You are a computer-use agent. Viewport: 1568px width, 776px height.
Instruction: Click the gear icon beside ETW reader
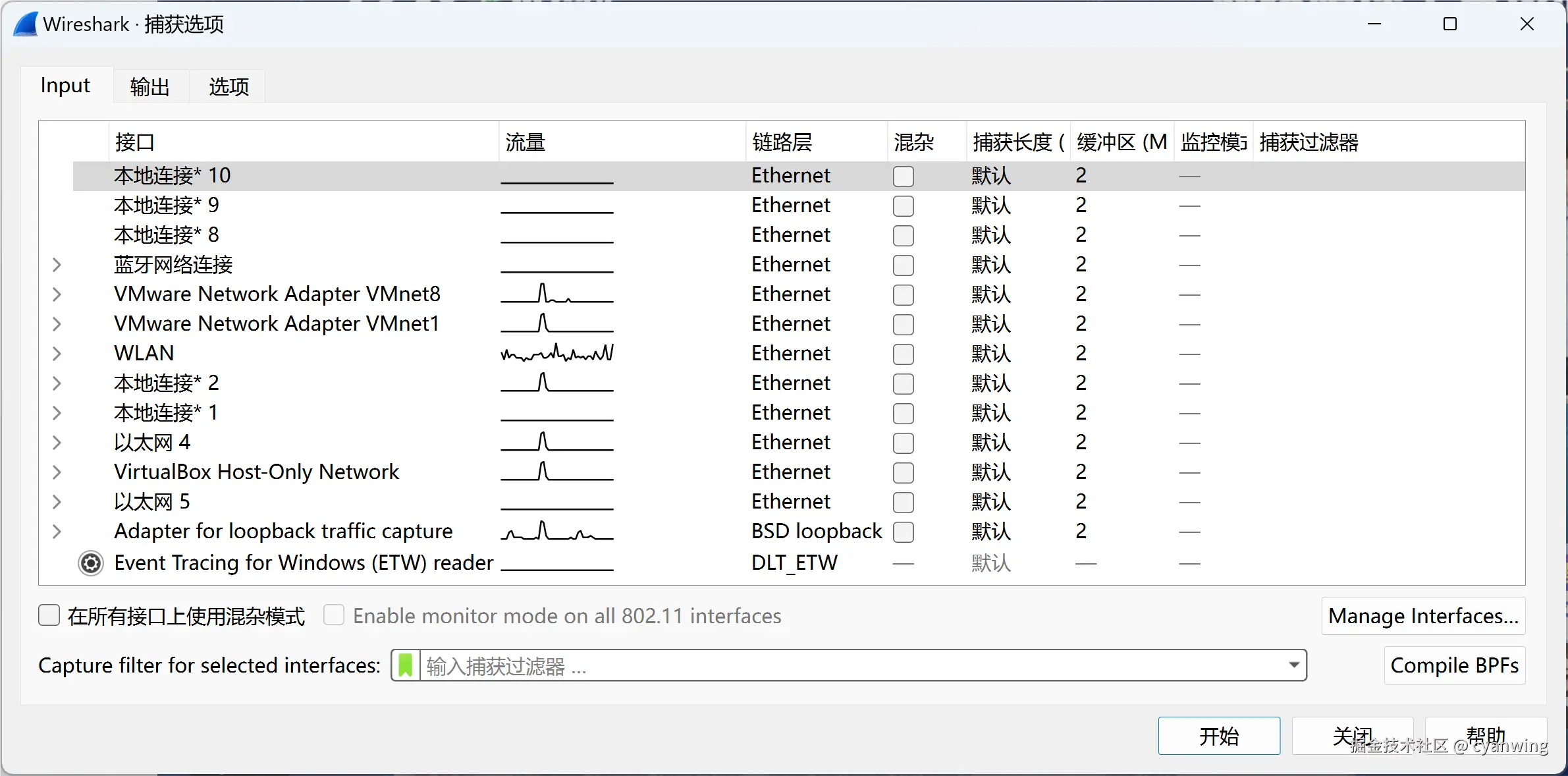pyautogui.click(x=91, y=563)
